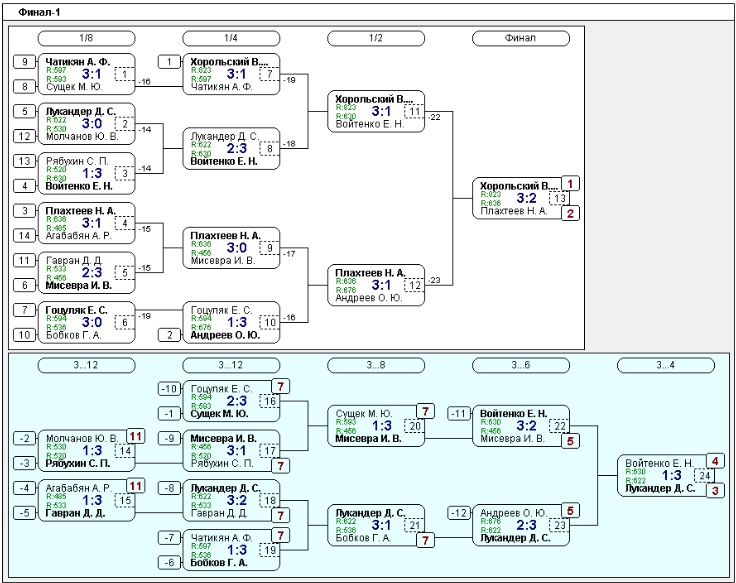Open match Войтенко vs Мисевра 3:2

[521, 426]
